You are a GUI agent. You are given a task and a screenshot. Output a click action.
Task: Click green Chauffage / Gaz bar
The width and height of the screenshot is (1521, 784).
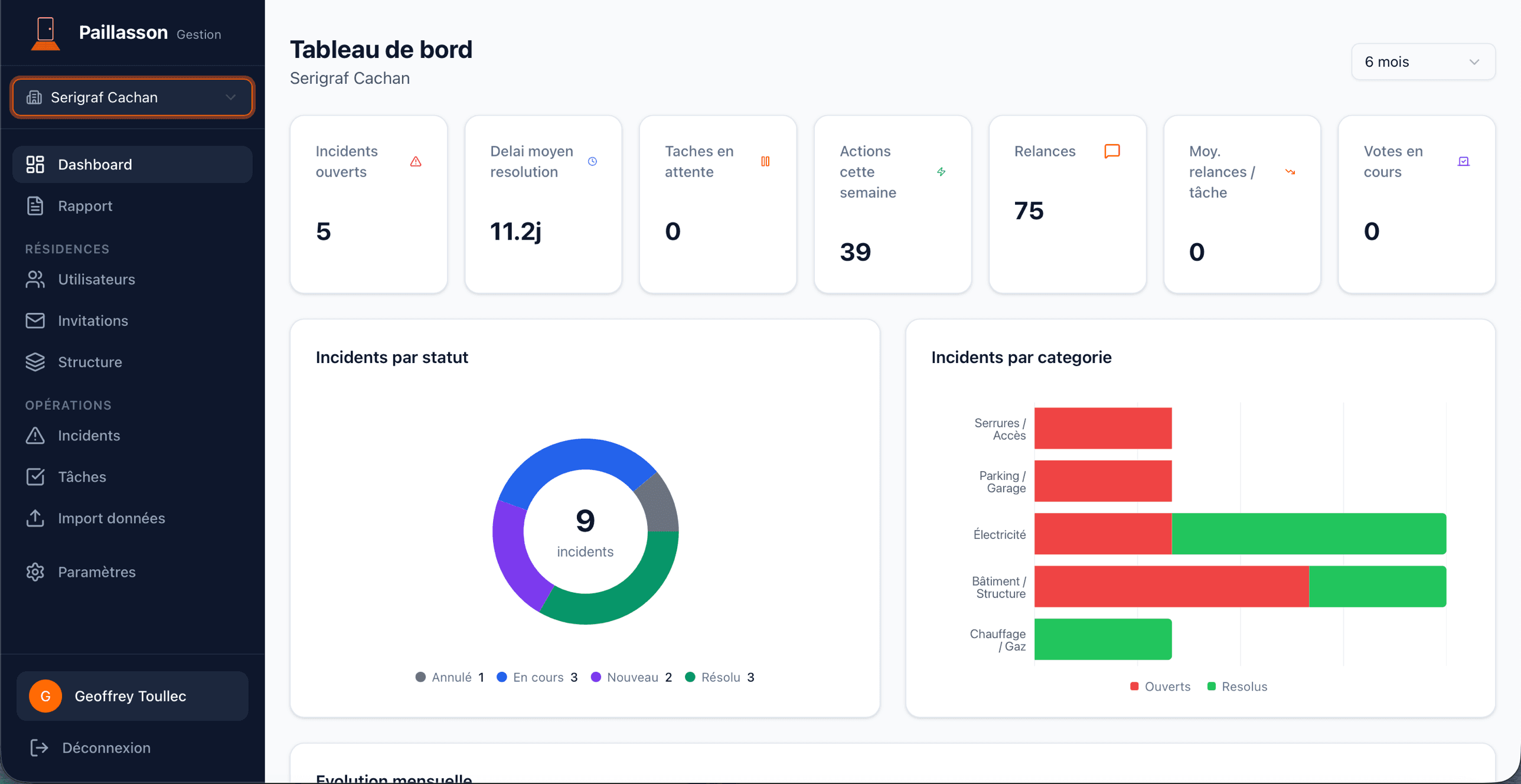click(1102, 639)
